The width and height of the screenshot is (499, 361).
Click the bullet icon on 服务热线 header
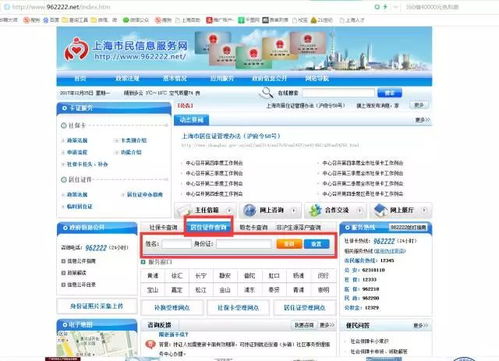pos(347,227)
